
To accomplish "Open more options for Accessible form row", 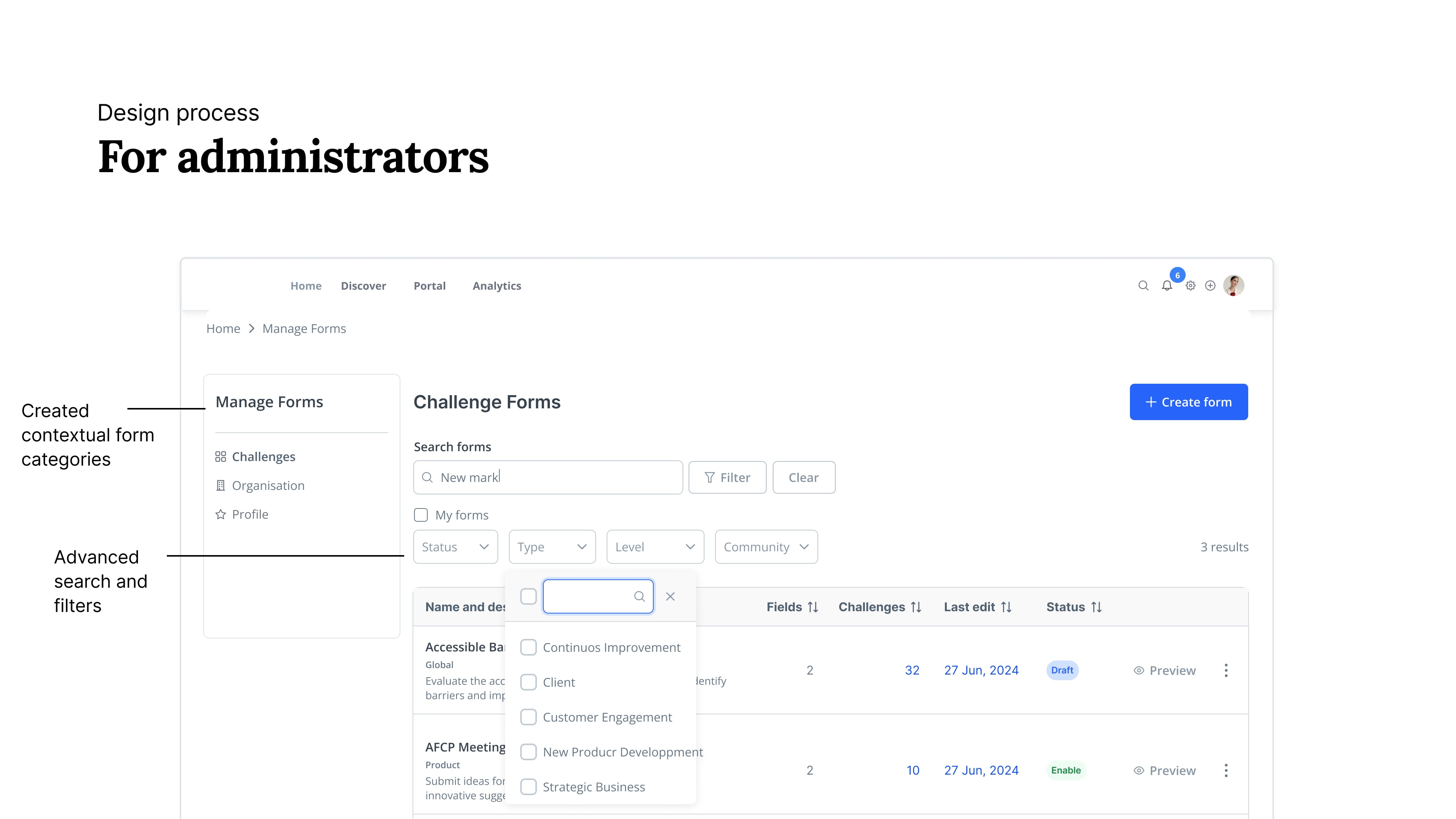I will tap(1226, 670).
